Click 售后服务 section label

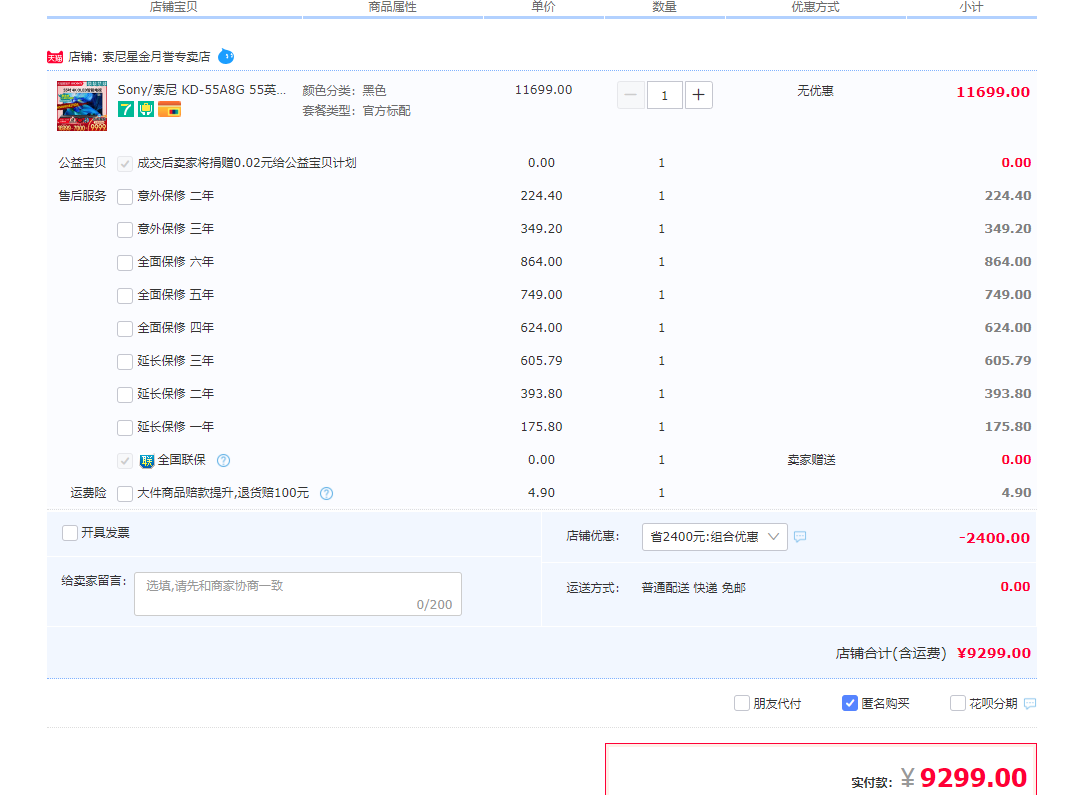click(82, 196)
